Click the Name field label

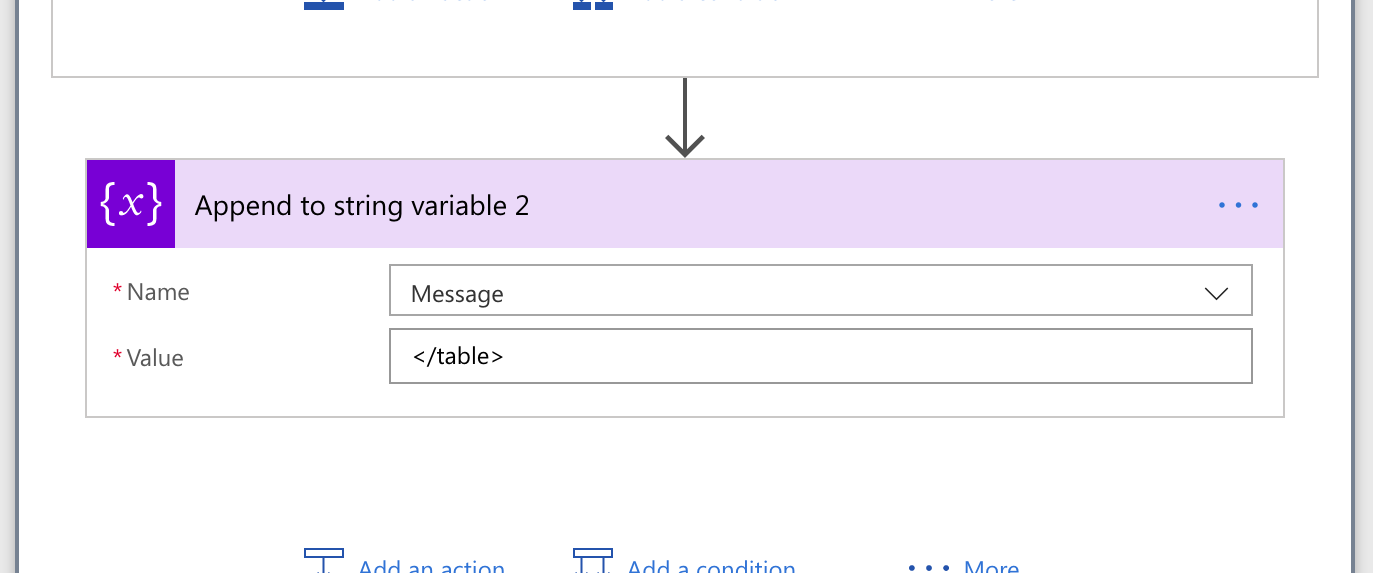(x=158, y=292)
